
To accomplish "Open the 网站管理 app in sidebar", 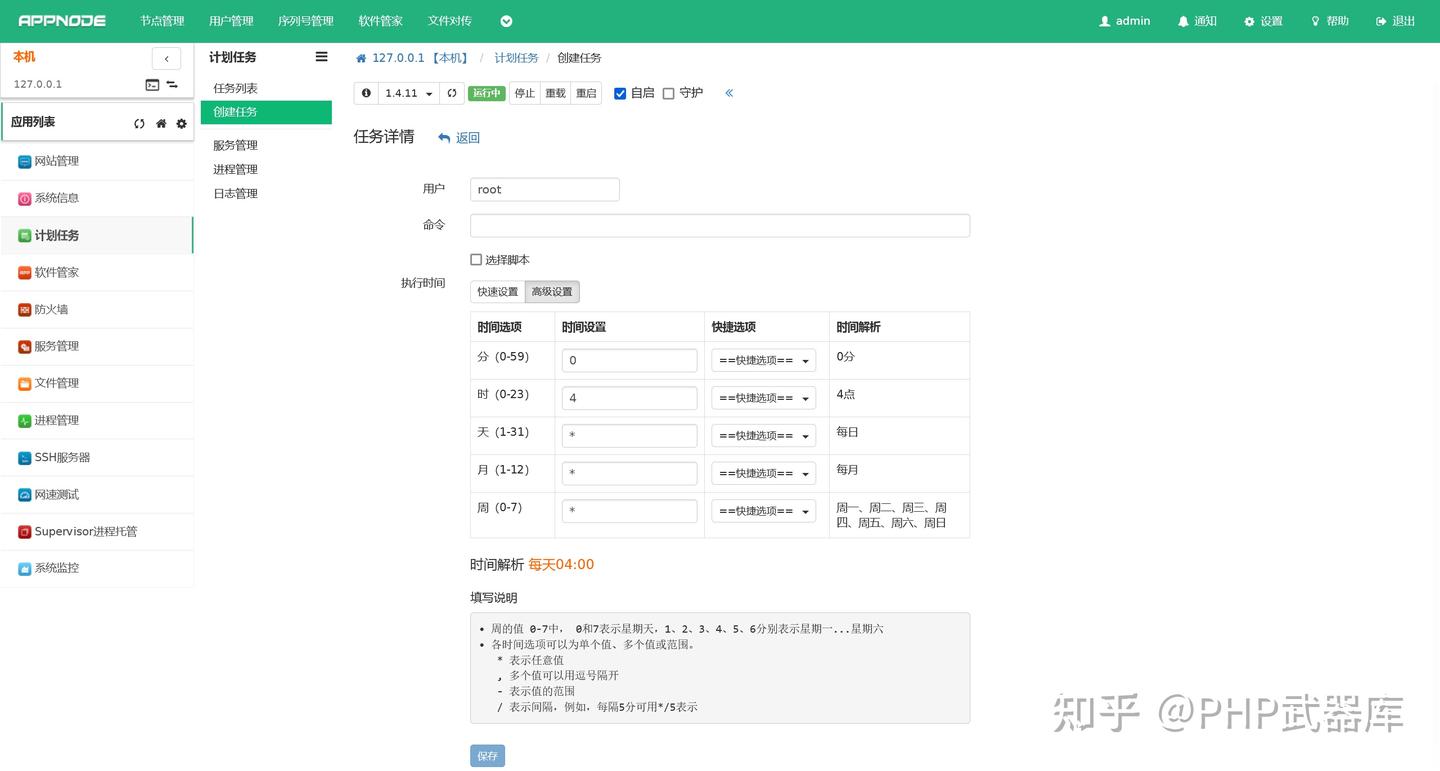I will (x=56, y=161).
